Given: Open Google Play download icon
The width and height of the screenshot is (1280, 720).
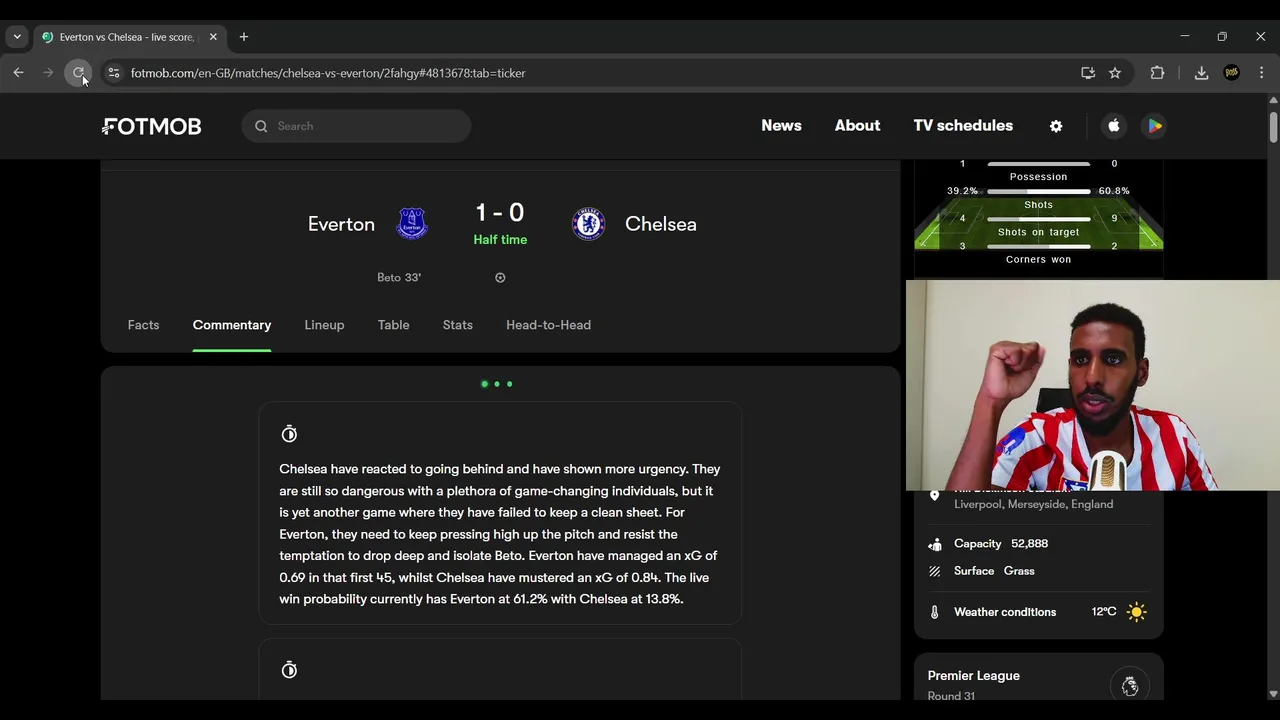Looking at the screenshot, I should tap(1155, 126).
